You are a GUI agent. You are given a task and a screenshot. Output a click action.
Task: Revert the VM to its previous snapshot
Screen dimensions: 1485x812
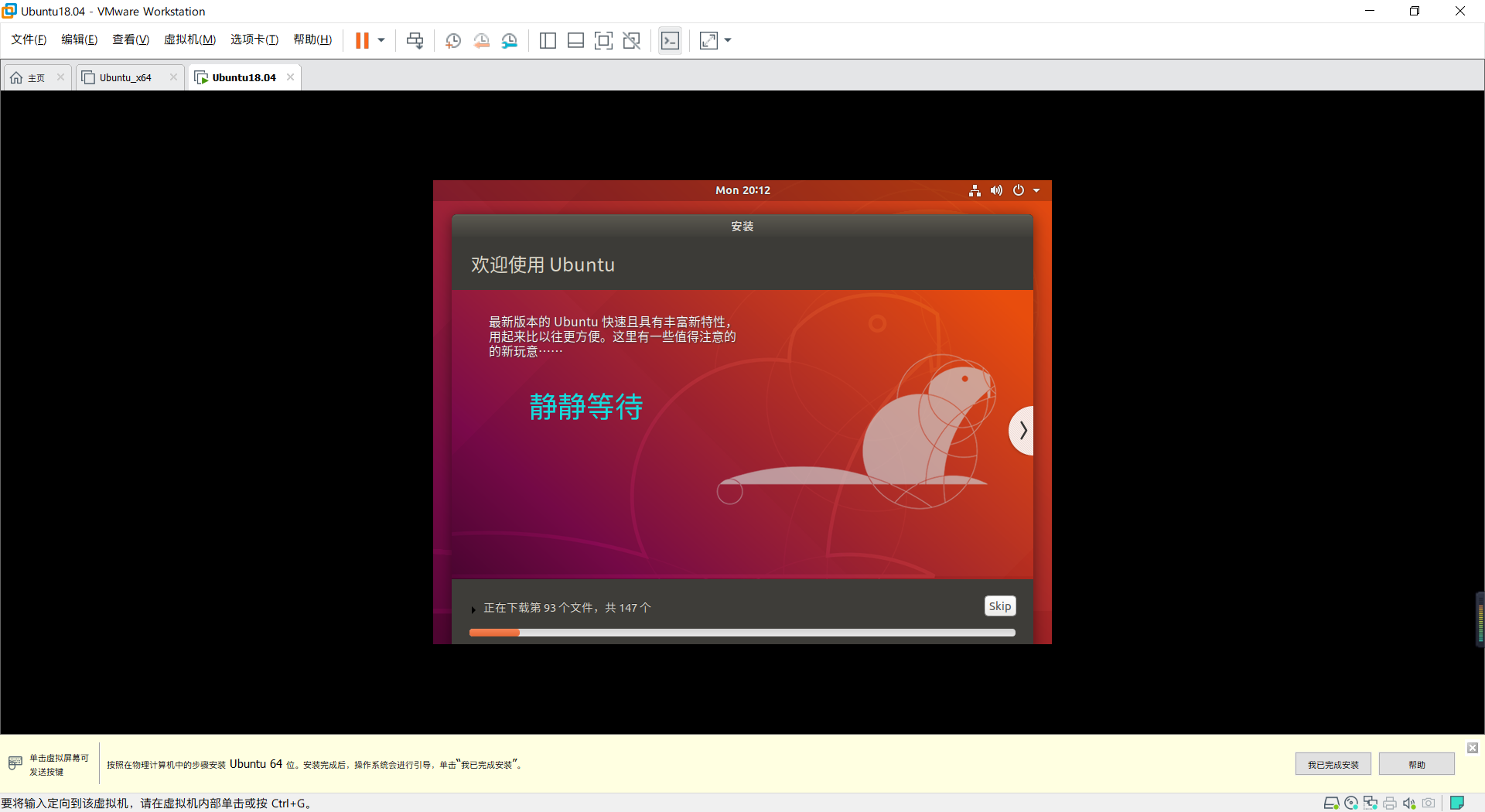(481, 40)
